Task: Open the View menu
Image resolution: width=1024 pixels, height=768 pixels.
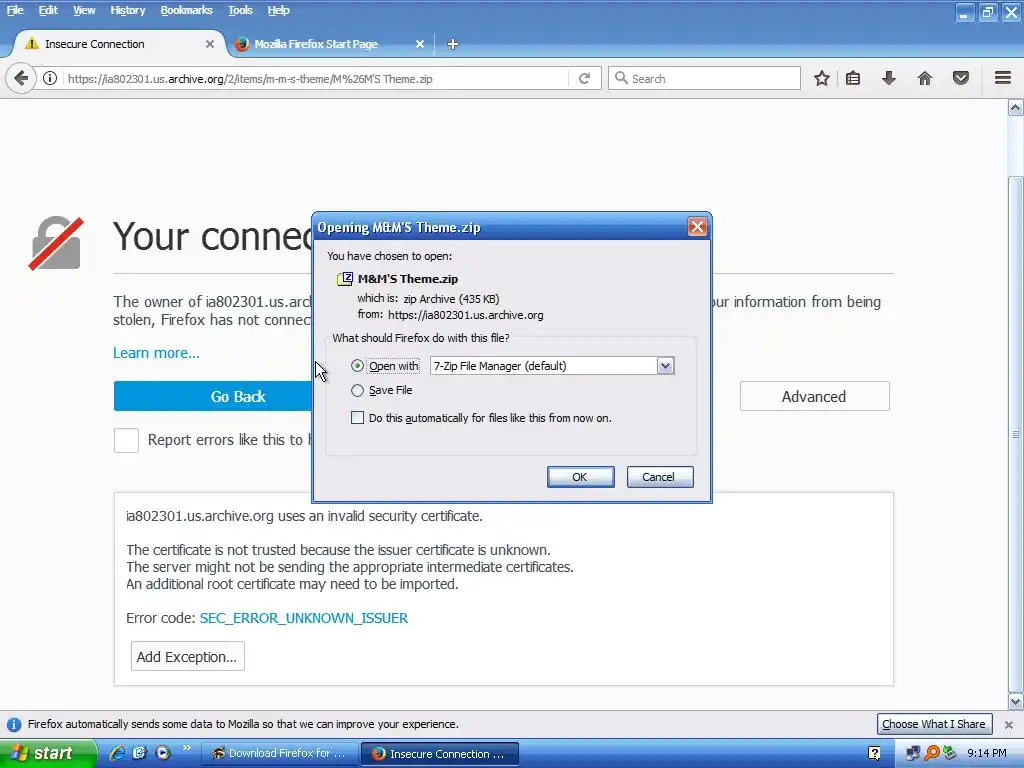Action: 84,10
